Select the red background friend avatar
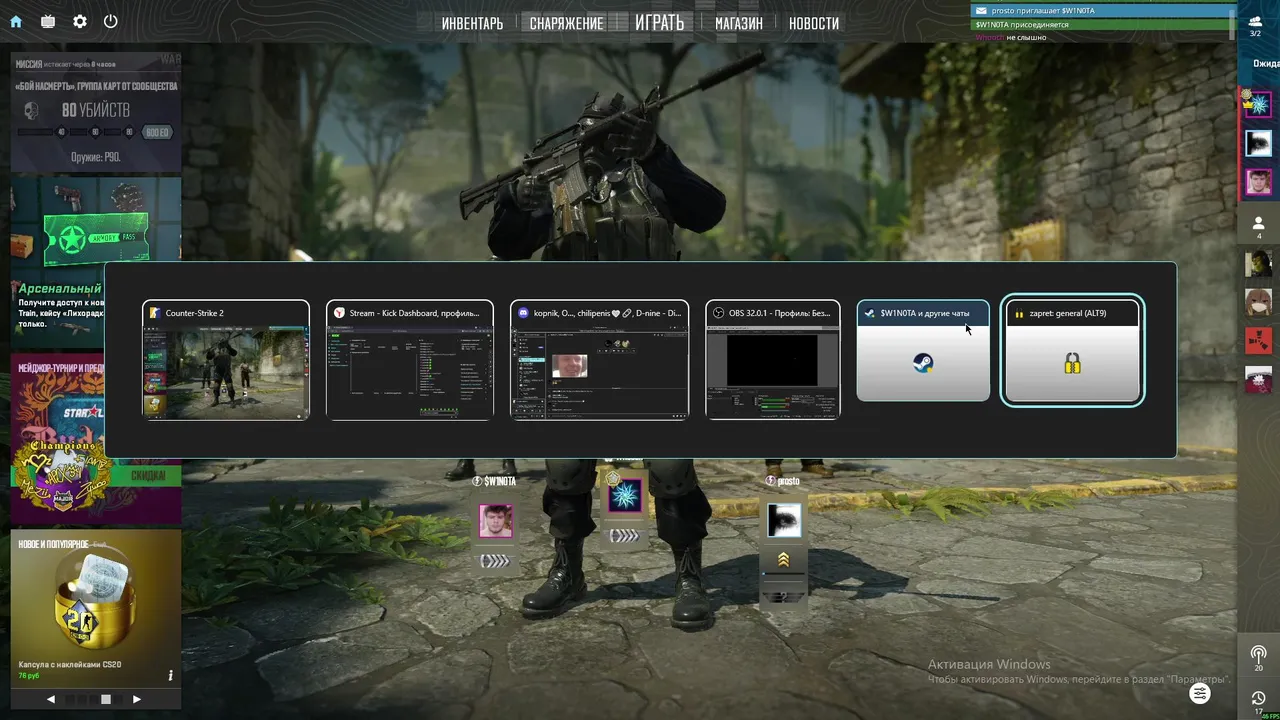 1258,340
